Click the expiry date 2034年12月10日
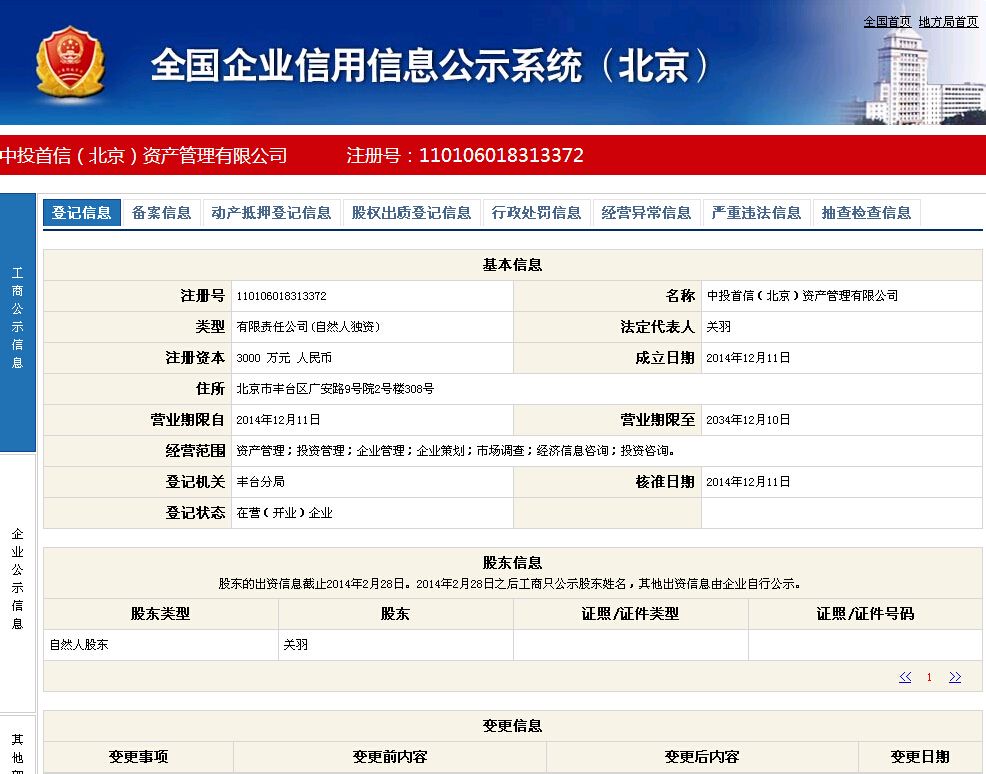Image resolution: width=986 pixels, height=774 pixels. 748,419
